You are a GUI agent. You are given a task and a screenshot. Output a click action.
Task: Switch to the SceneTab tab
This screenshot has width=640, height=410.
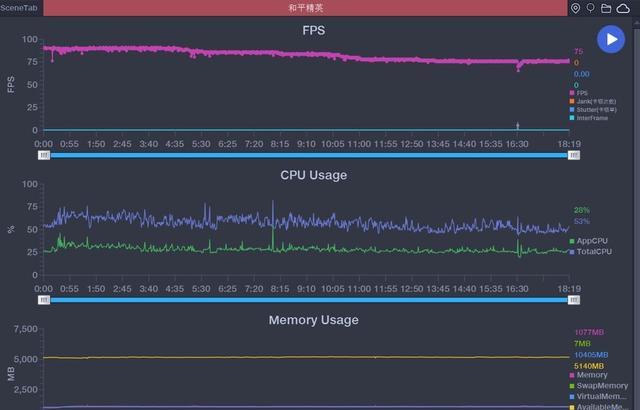[20, 8]
